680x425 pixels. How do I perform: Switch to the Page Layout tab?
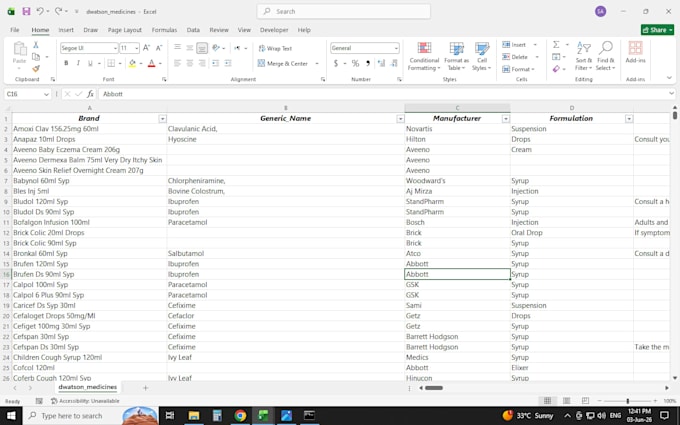[124, 30]
